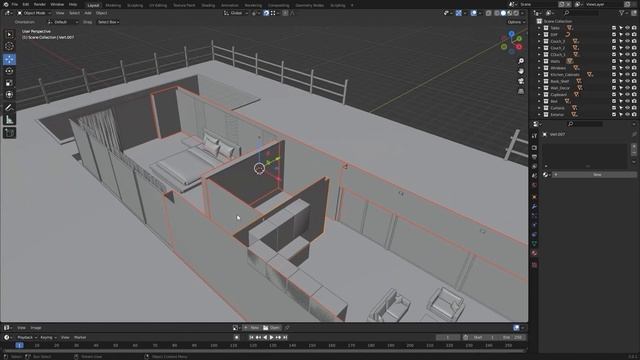Expand the Kitchen_Cabinets collection
640x360 pixels.
[x=539, y=75]
